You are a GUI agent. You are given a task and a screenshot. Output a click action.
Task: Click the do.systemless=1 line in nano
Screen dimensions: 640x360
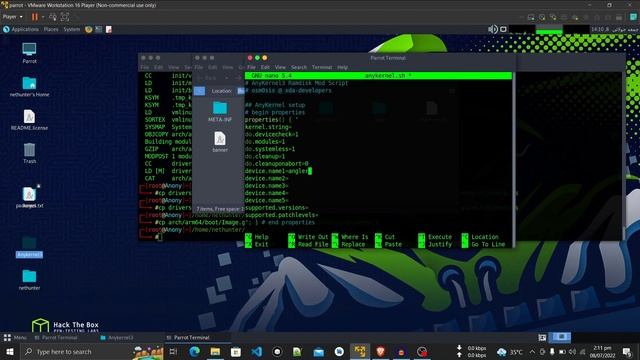(x=270, y=149)
